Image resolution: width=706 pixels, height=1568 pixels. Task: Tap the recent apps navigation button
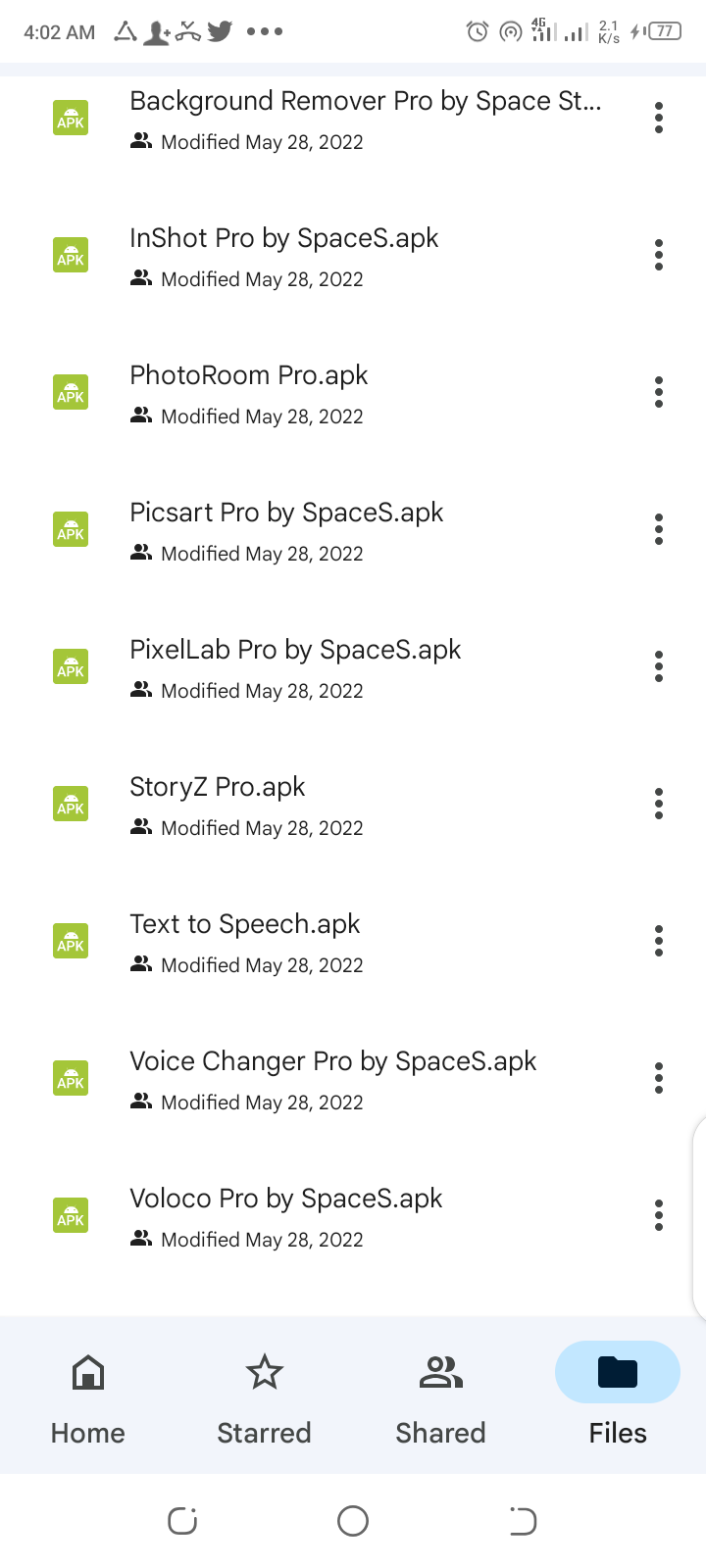182,1521
